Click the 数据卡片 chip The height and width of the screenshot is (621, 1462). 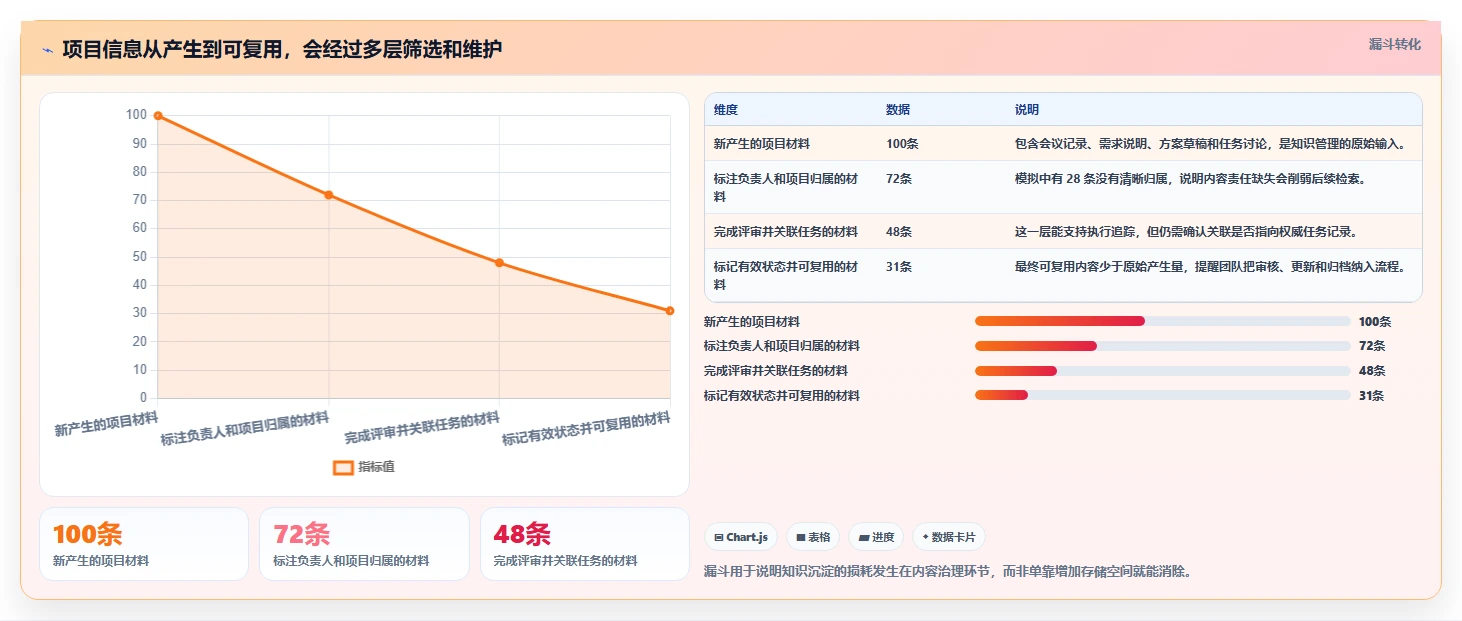(x=949, y=537)
